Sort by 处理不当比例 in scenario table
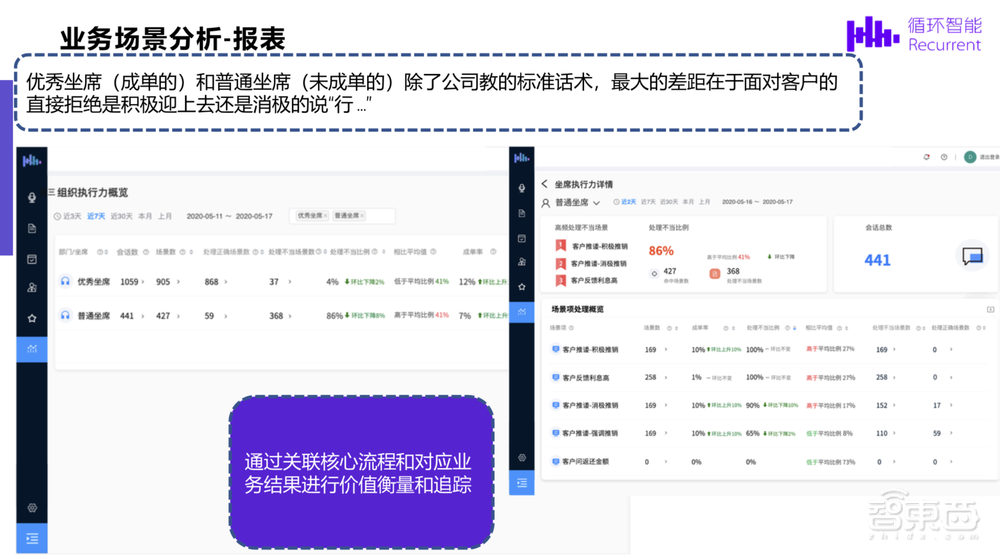This screenshot has height=559, width=1000. click(x=794, y=328)
